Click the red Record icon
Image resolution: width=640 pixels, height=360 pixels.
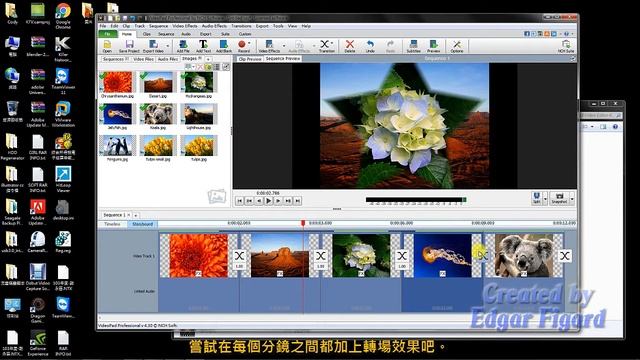[x=242, y=46]
